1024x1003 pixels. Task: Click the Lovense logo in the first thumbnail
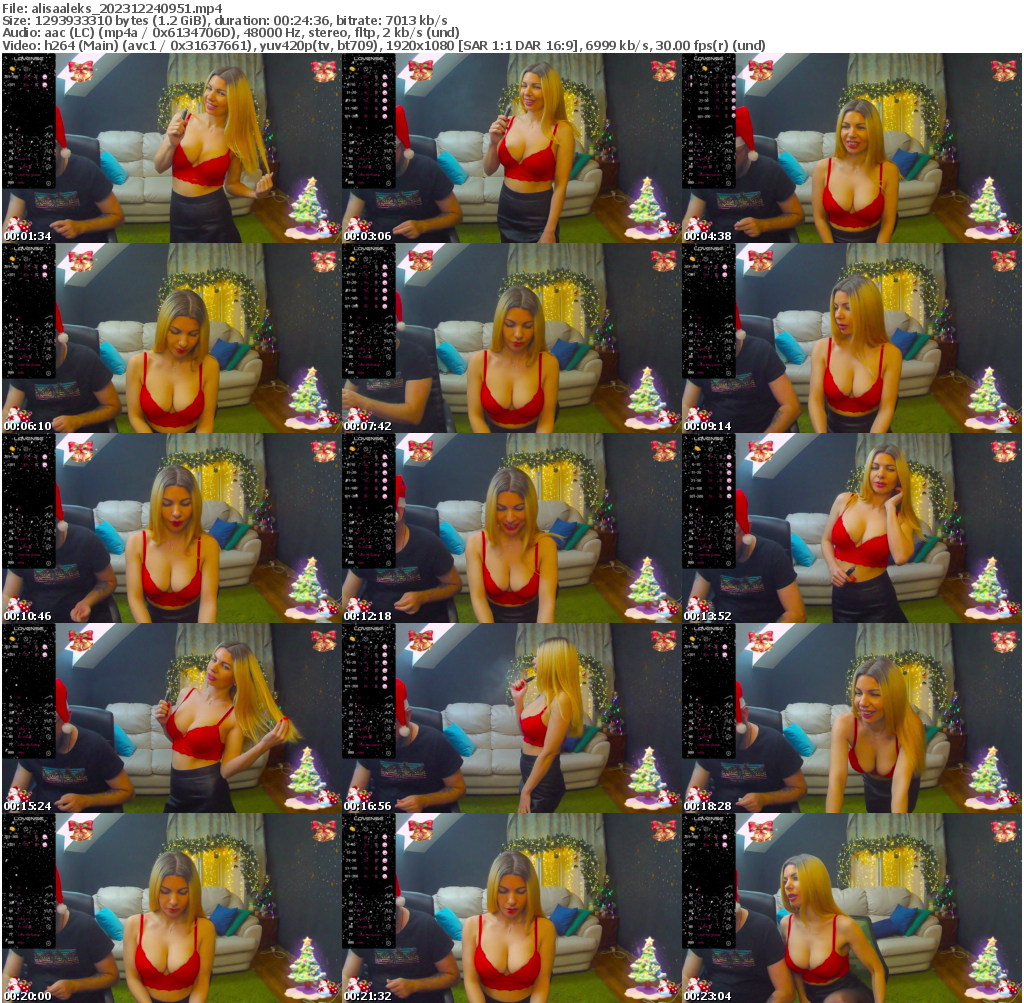pyautogui.click(x=28, y=59)
